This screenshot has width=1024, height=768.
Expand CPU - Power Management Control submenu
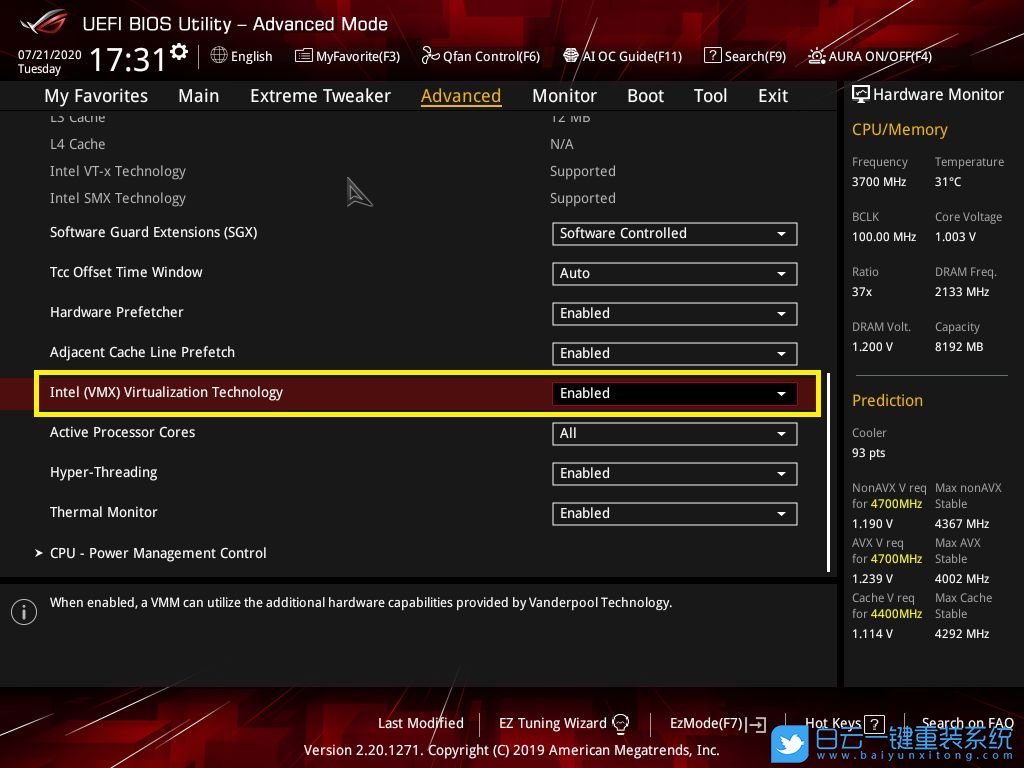[158, 553]
